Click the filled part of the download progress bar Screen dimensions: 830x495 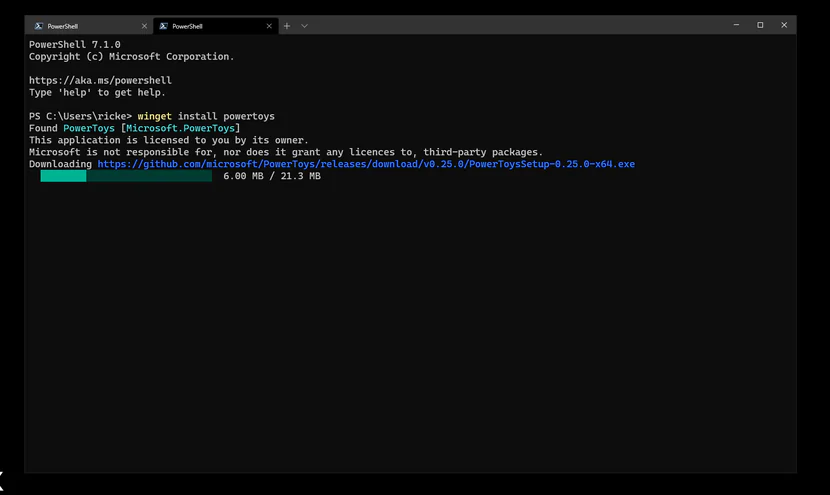63,176
